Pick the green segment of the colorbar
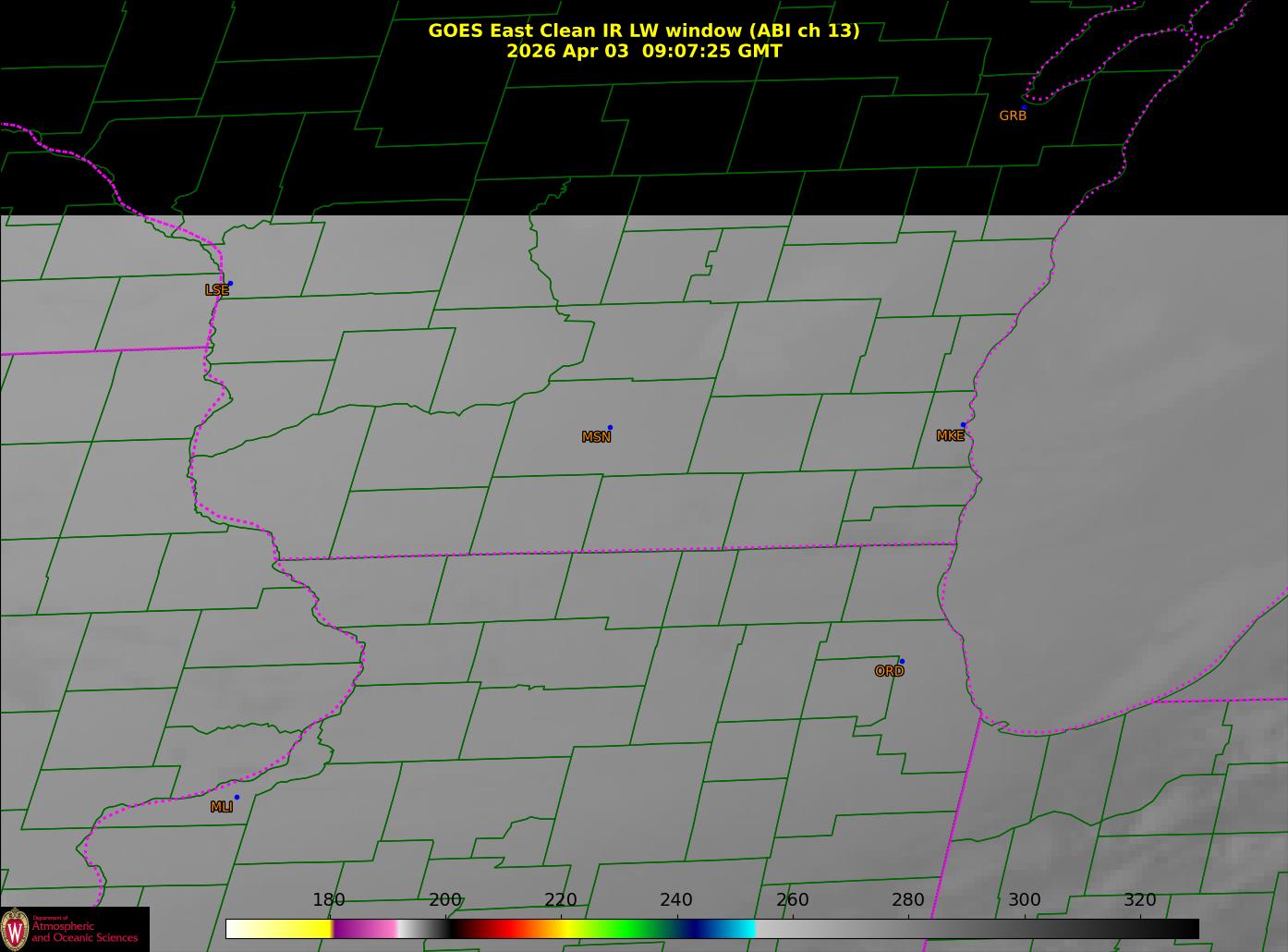This screenshot has height=952, width=1288. tap(628, 929)
